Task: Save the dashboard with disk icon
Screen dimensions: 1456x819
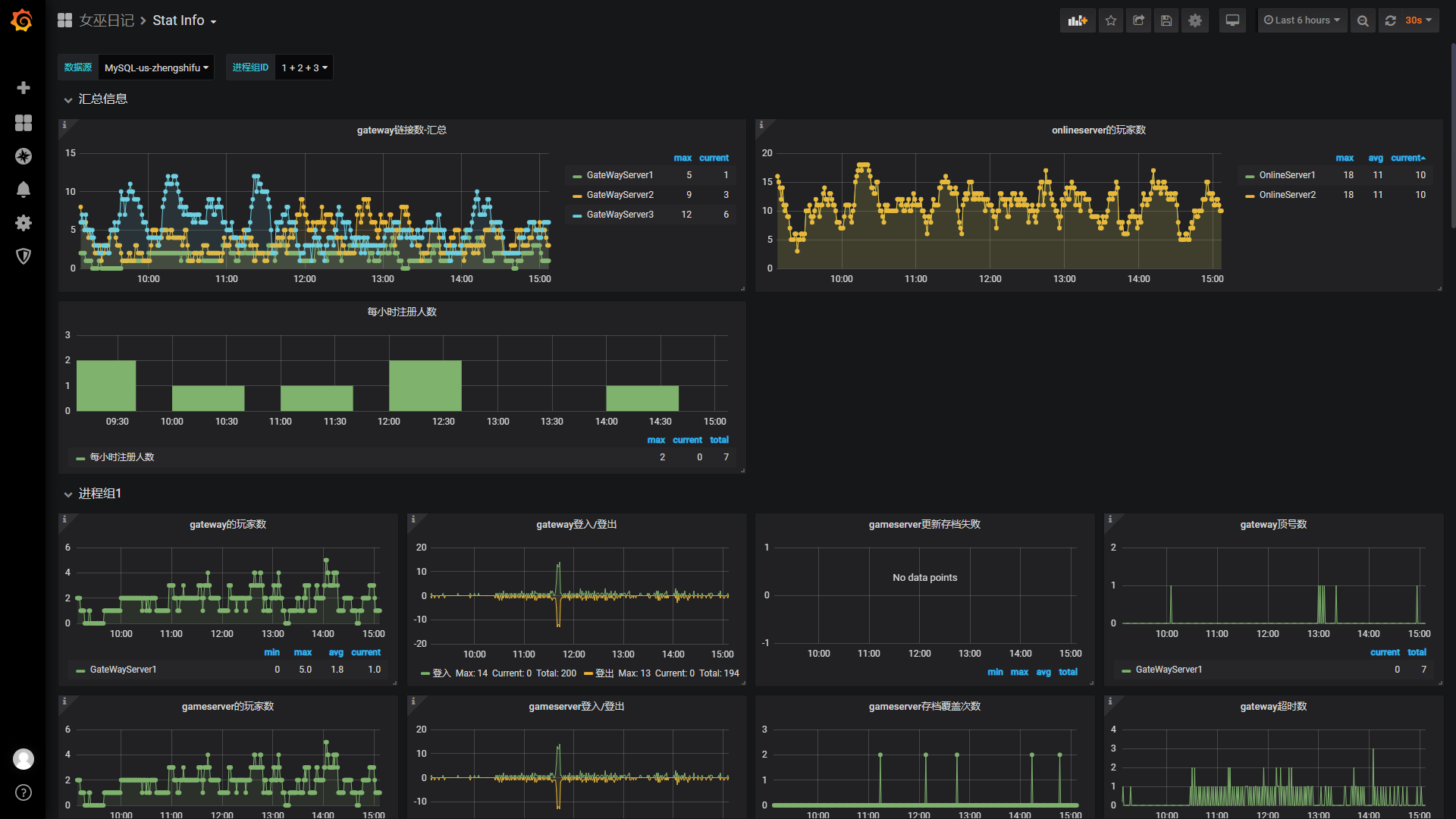Action: tap(1166, 20)
